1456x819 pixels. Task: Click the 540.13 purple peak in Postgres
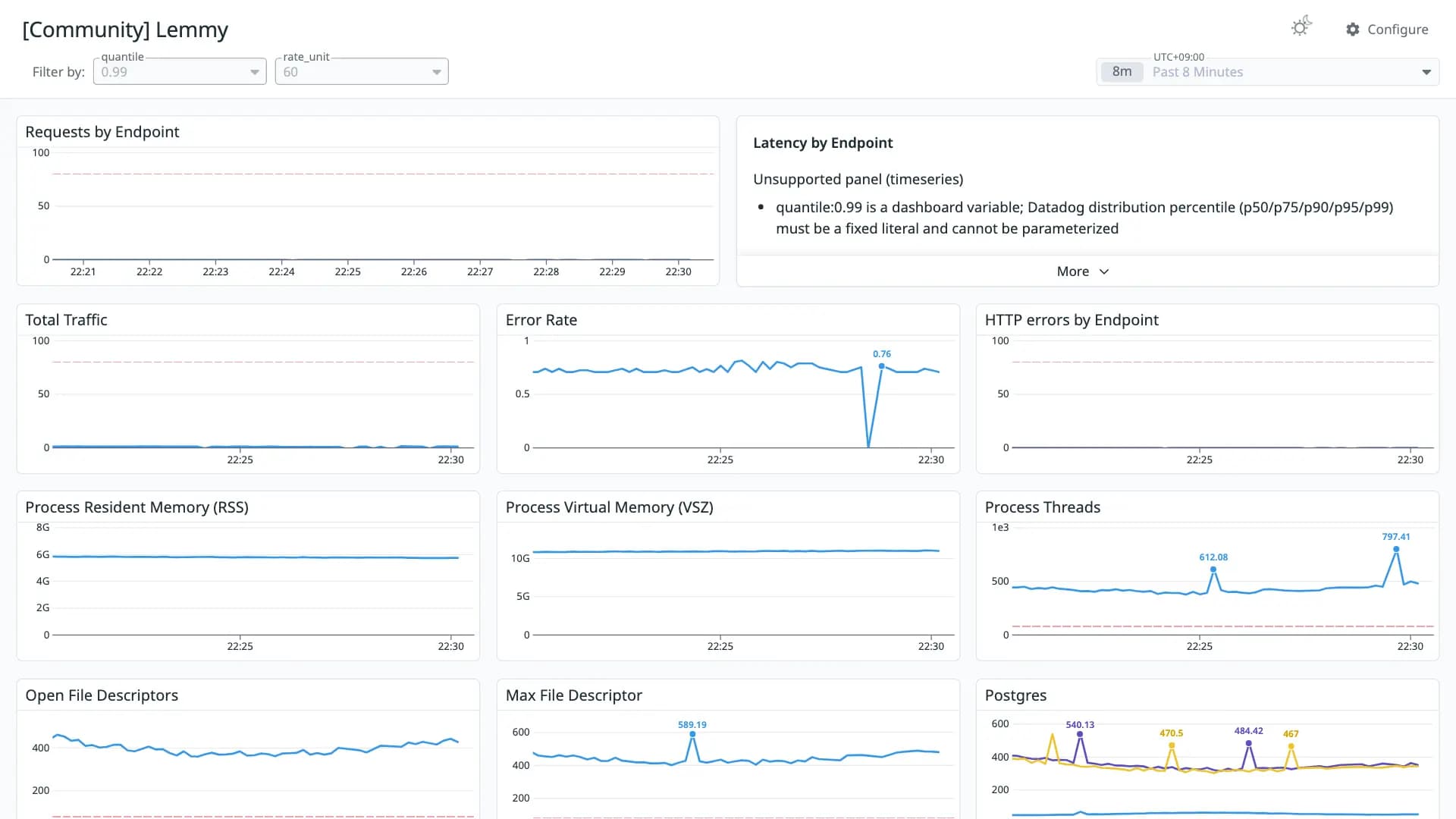point(1080,734)
